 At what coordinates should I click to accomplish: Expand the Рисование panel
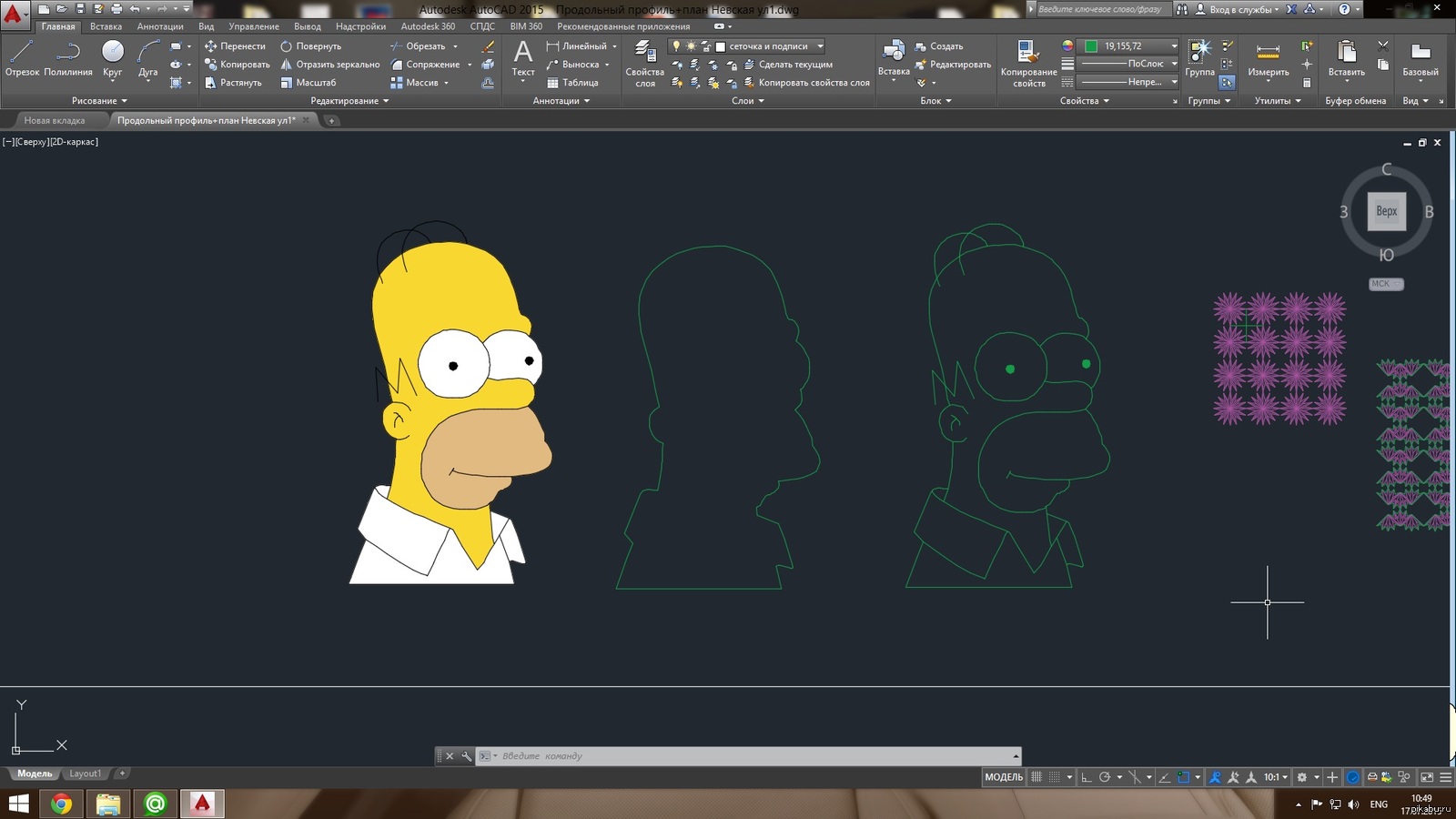coord(99,101)
